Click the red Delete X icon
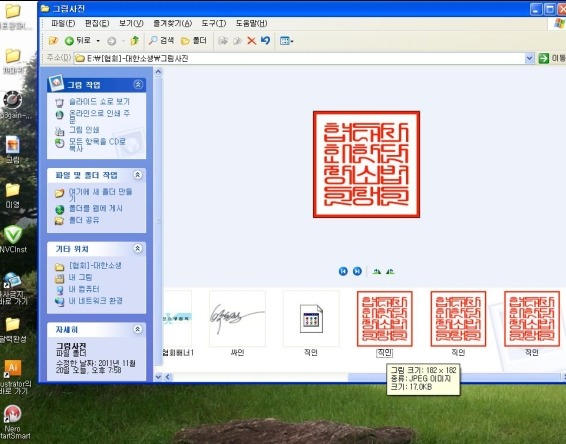 pos(252,41)
